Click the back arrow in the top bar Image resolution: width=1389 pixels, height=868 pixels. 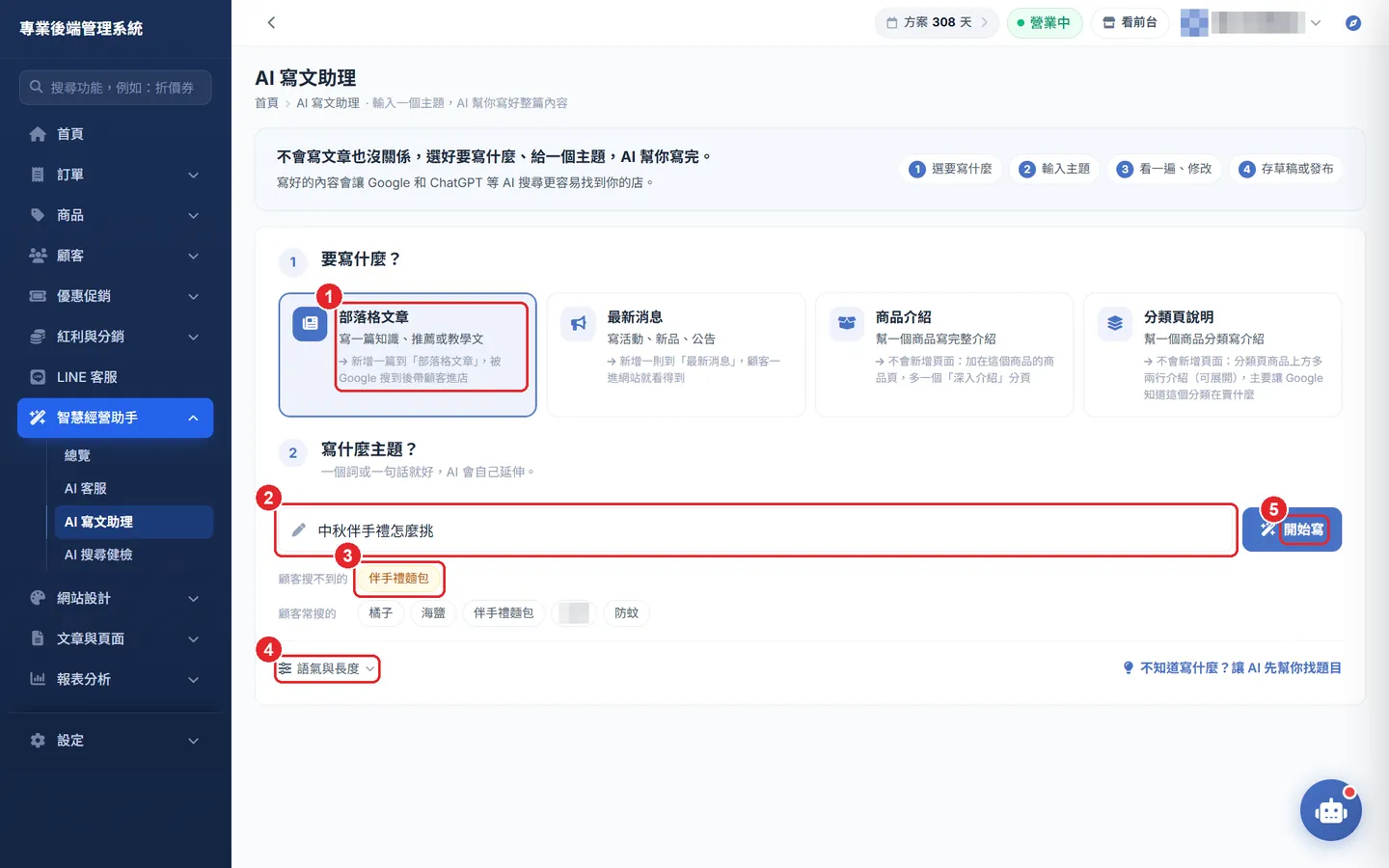pyautogui.click(x=271, y=22)
